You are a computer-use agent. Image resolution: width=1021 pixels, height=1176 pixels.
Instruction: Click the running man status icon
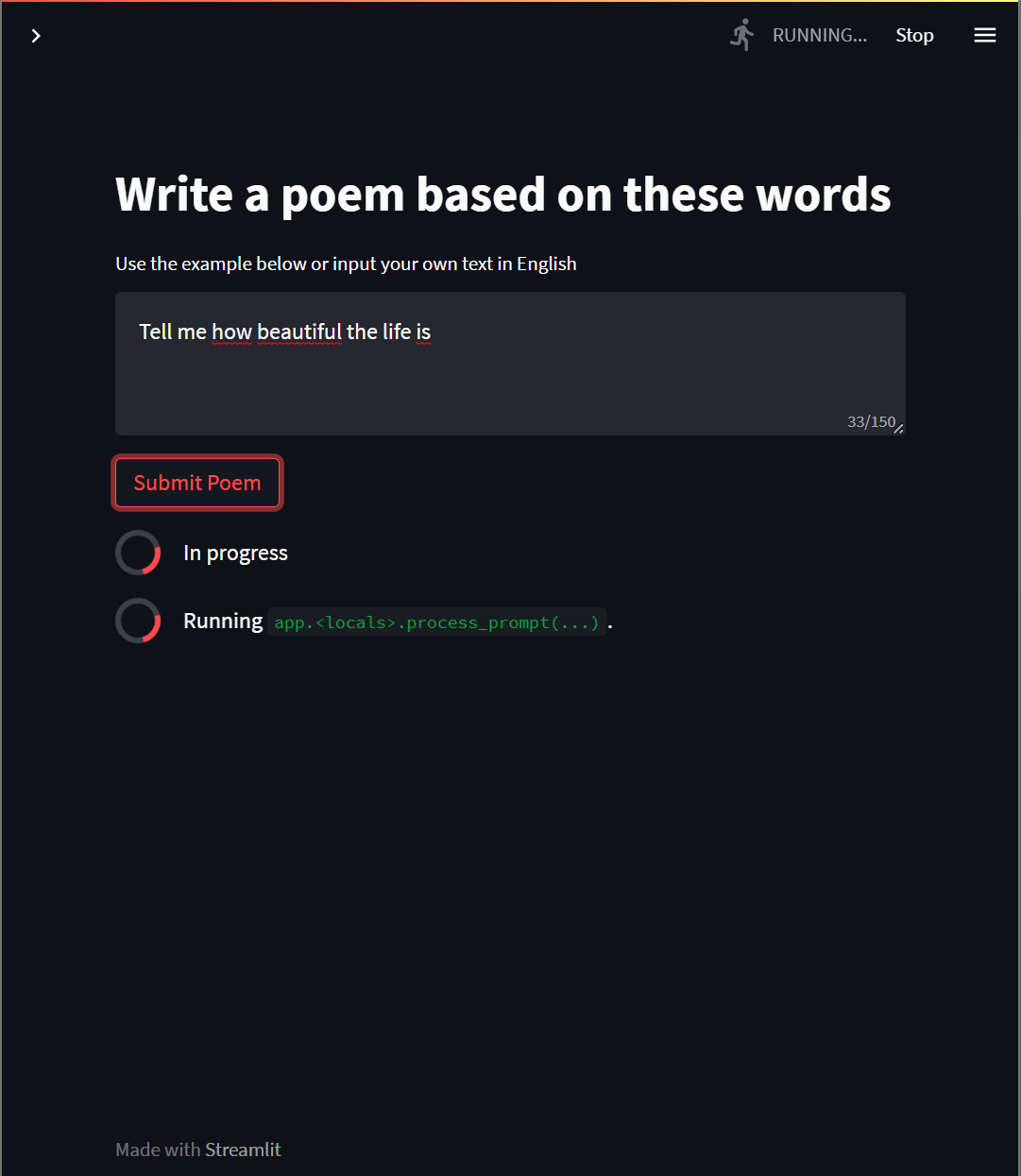742,35
